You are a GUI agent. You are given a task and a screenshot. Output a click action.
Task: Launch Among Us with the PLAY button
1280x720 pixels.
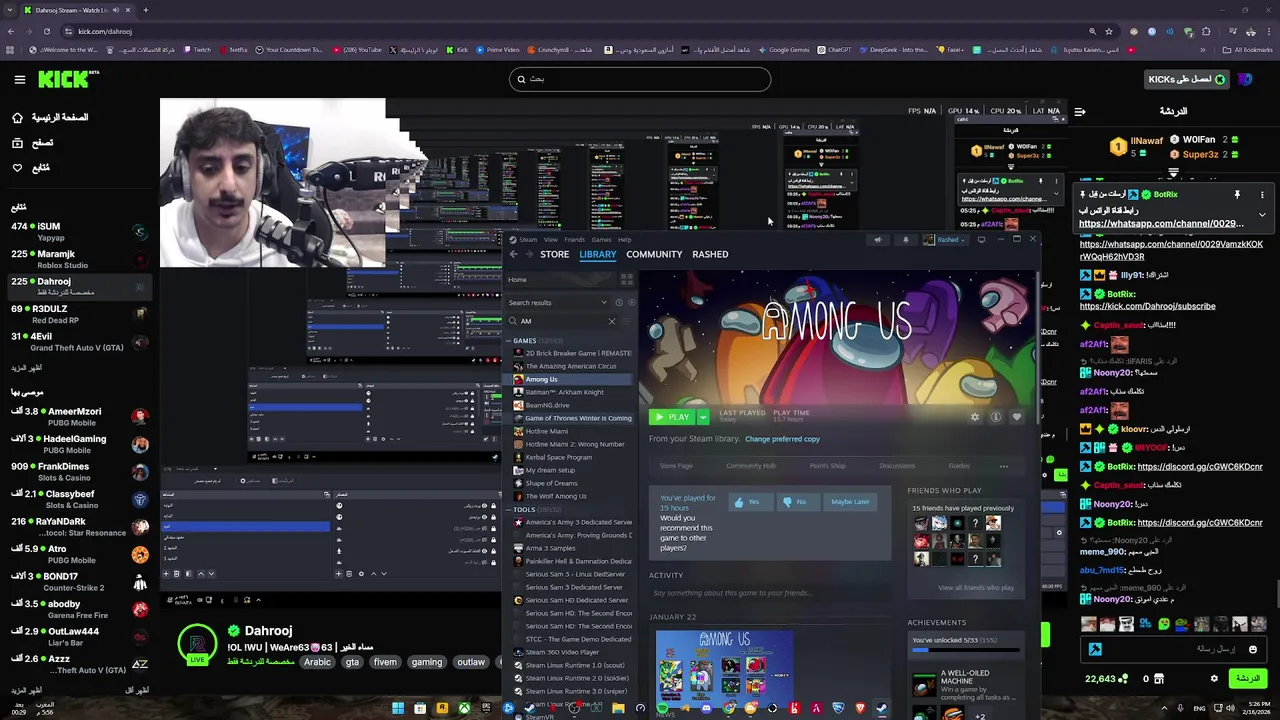click(x=672, y=417)
